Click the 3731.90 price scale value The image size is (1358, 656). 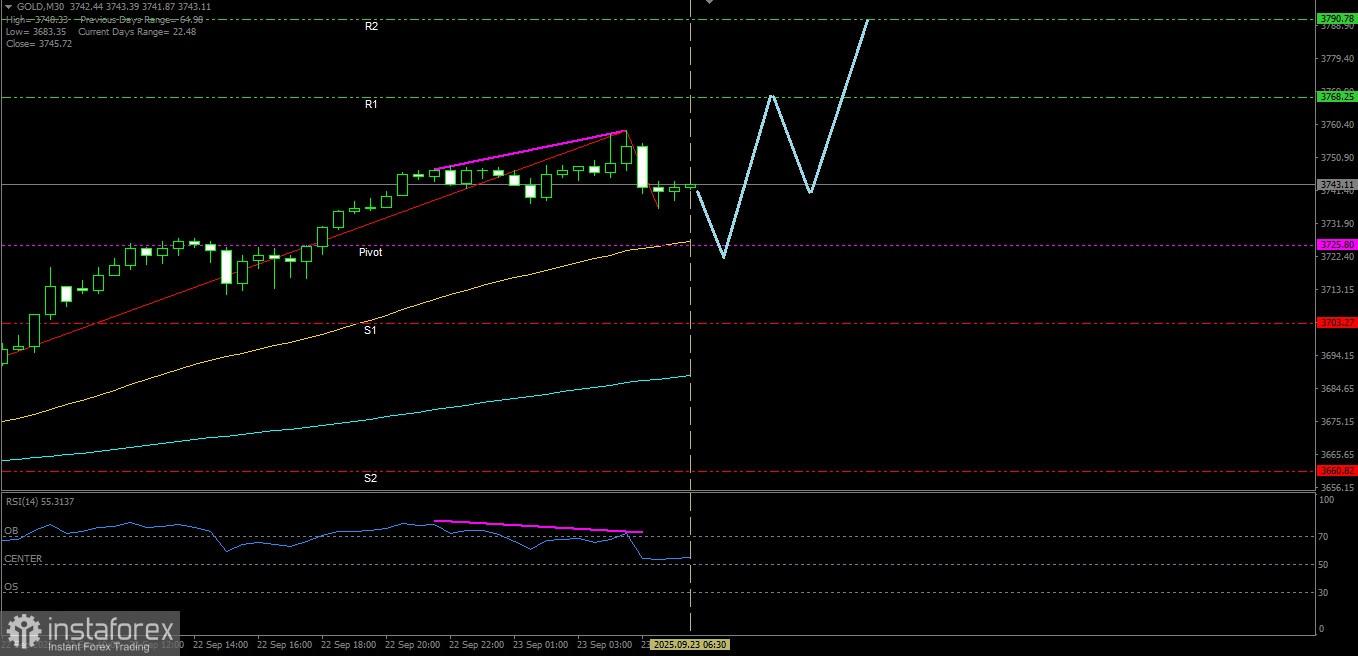[1337, 224]
